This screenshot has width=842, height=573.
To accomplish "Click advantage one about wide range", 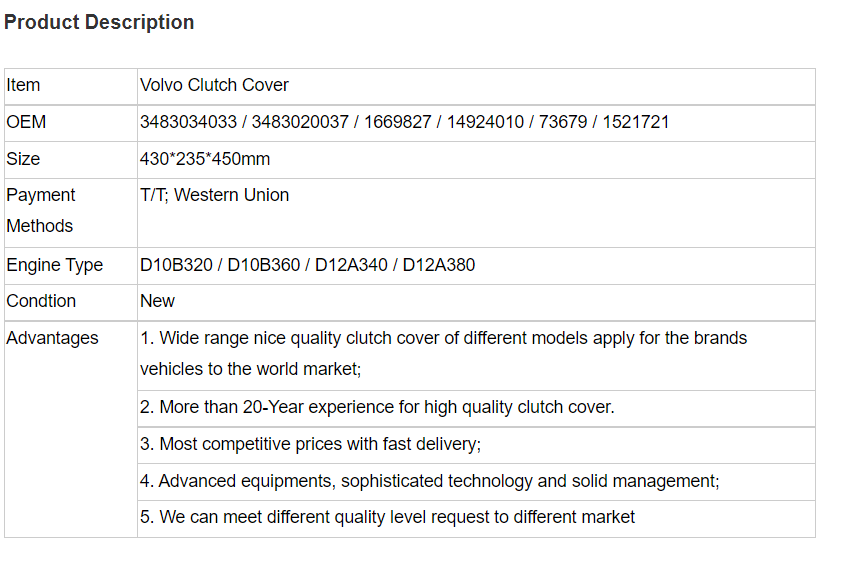I will click(x=444, y=353).
